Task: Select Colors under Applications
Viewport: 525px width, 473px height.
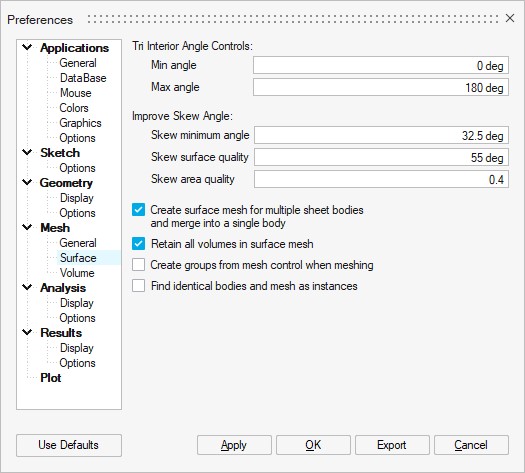Action: pyautogui.click(x=74, y=108)
